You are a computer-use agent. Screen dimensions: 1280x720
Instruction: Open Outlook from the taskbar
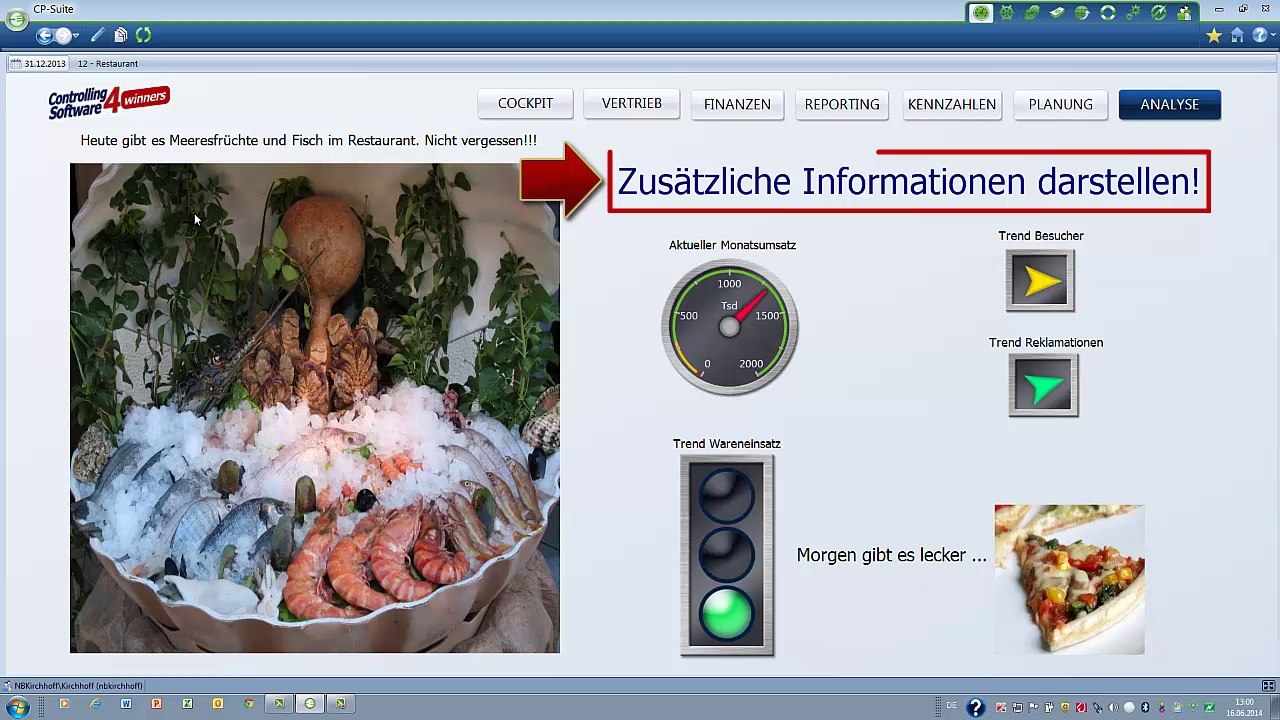[x=218, y=704]
